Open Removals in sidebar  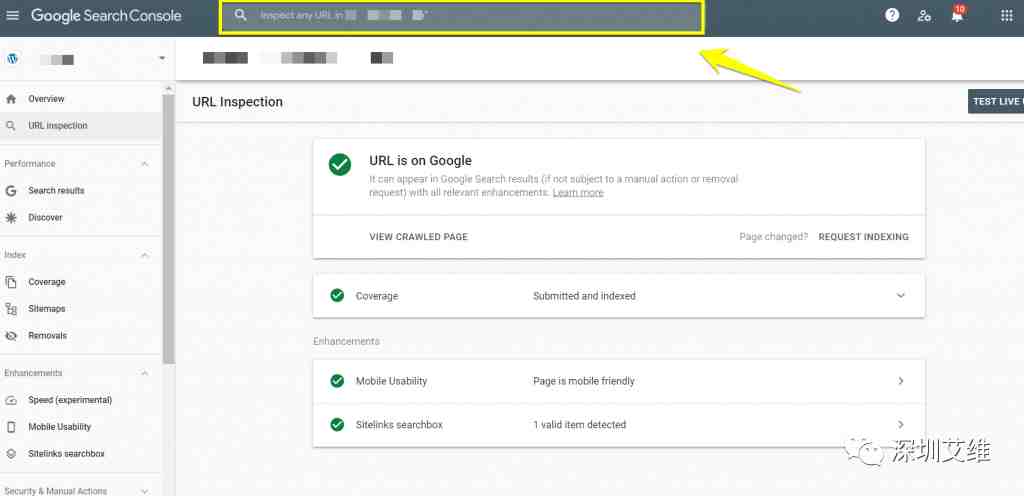(47, 335)
